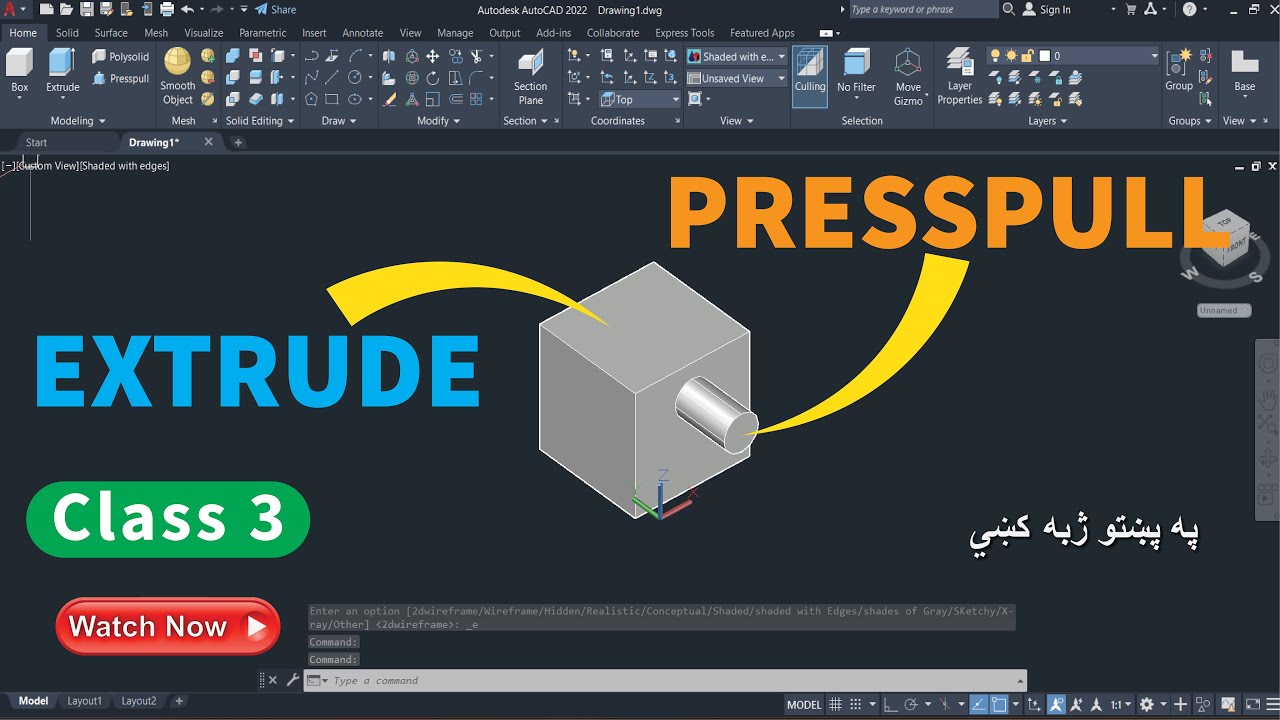Switch to the Annotate ribbon tab
Image resolution: width=1280 pixels, height=720 pixels.
tap(363, 33)
